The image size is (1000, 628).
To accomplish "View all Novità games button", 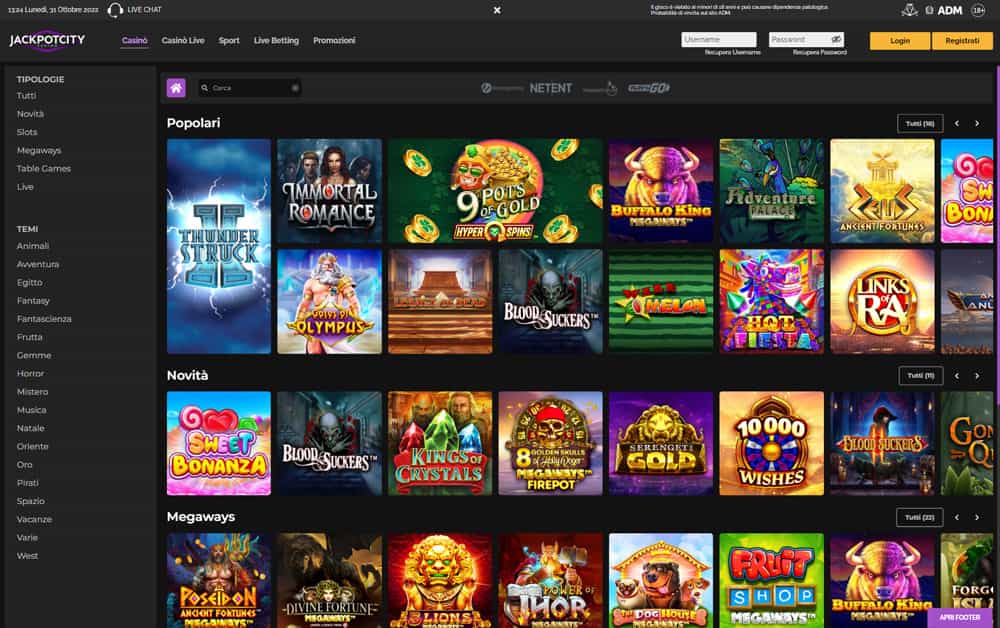I will tap(920, 376).
